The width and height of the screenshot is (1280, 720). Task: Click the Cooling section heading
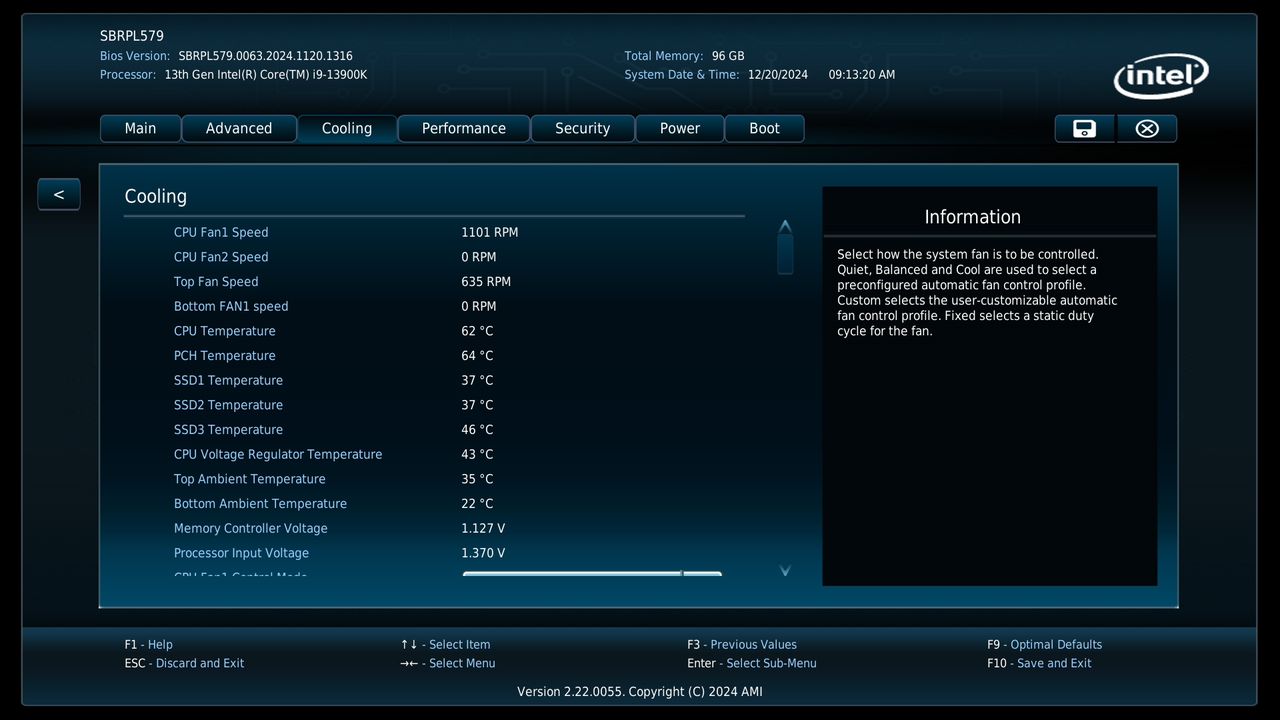pos(156,196)
